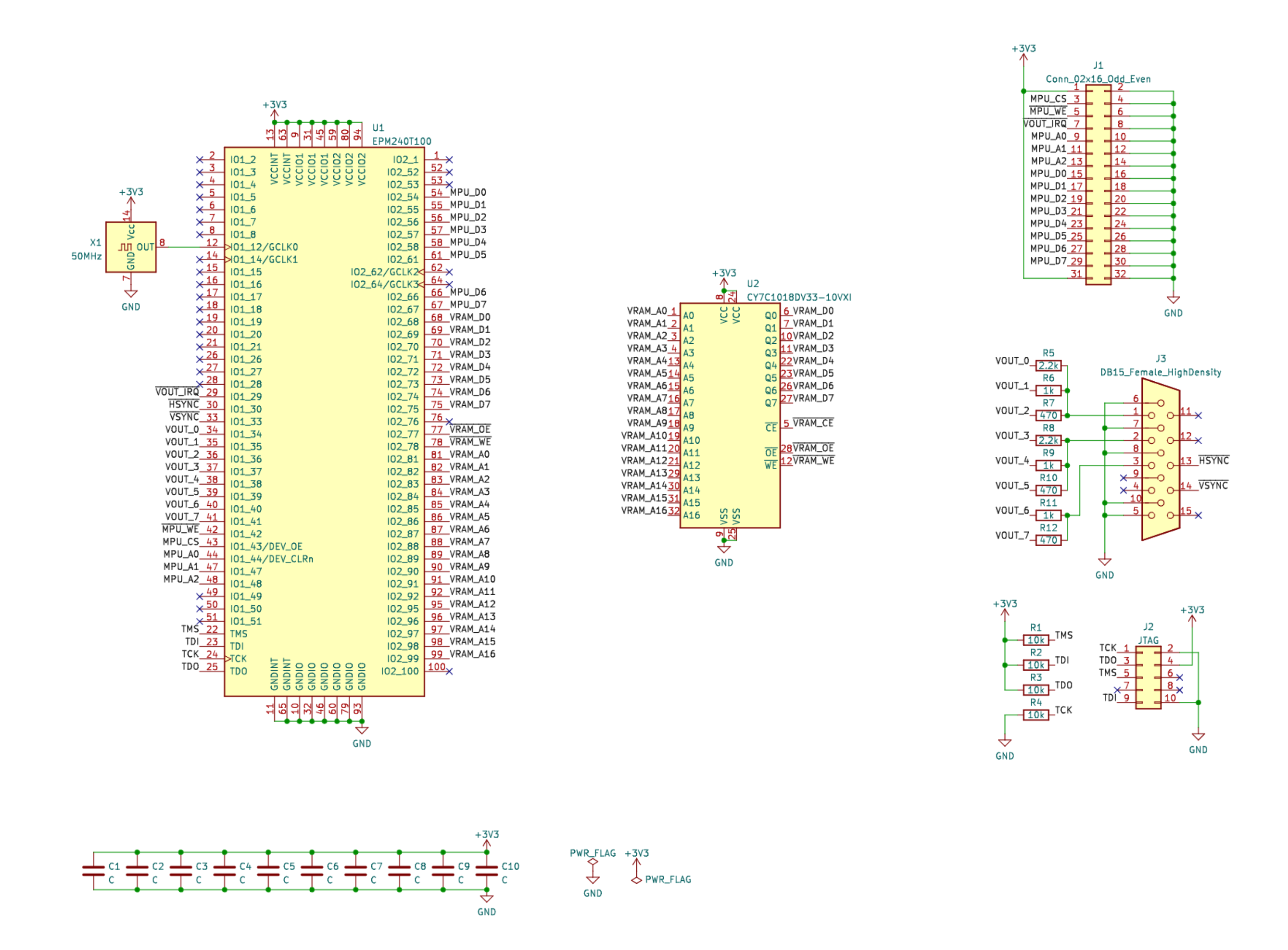This screenshot has width=1288, height=950.
Task: Click the U2 SRAM chip body
Action: click(730, 416)
